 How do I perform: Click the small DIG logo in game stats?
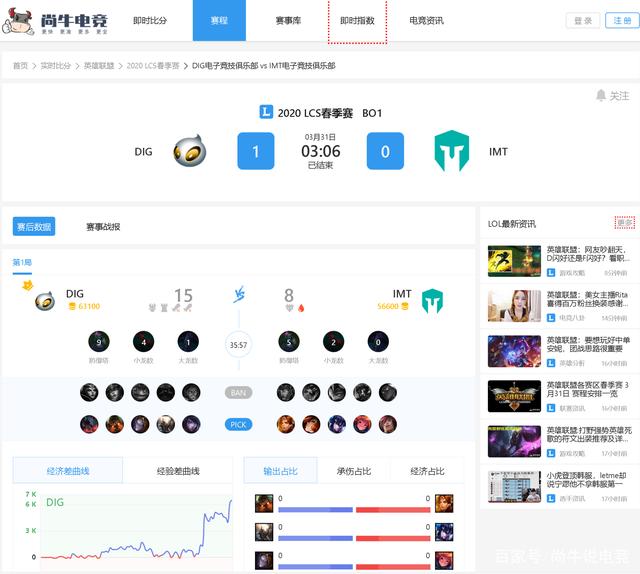coord(45,301)
